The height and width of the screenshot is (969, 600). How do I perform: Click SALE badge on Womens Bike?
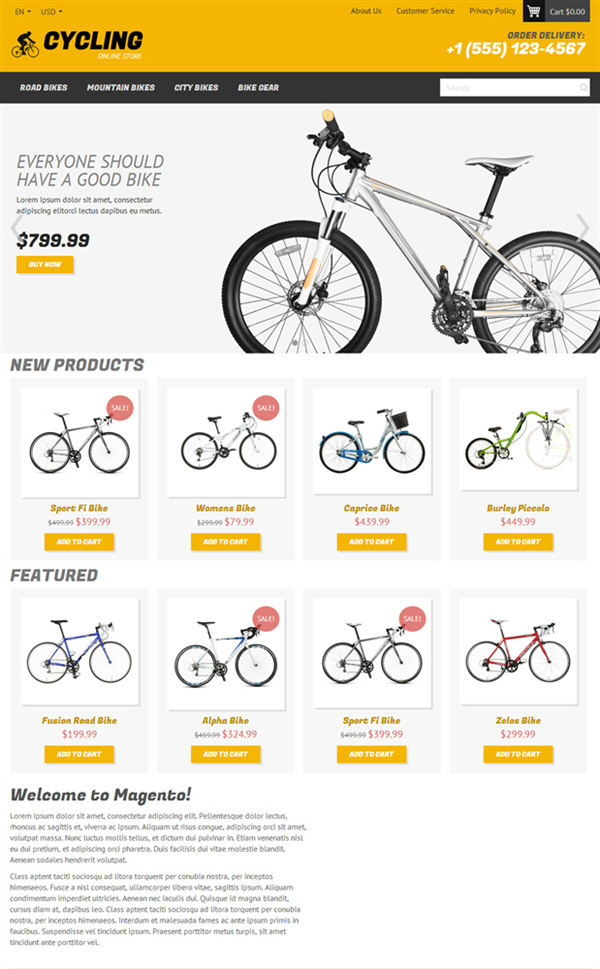click(266, 408)
